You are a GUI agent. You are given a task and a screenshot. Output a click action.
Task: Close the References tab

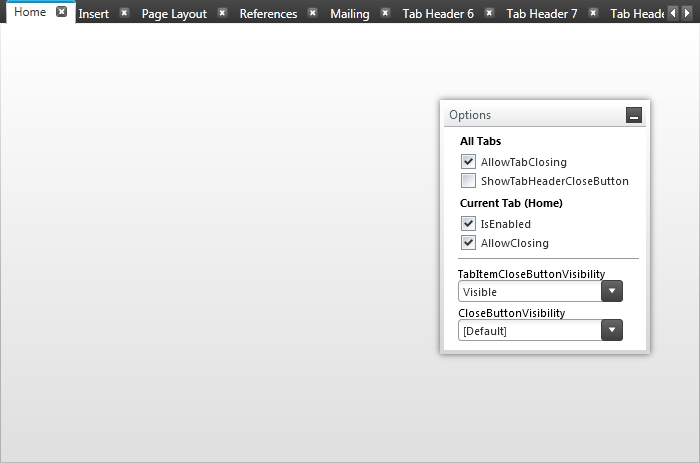[313, 13]
